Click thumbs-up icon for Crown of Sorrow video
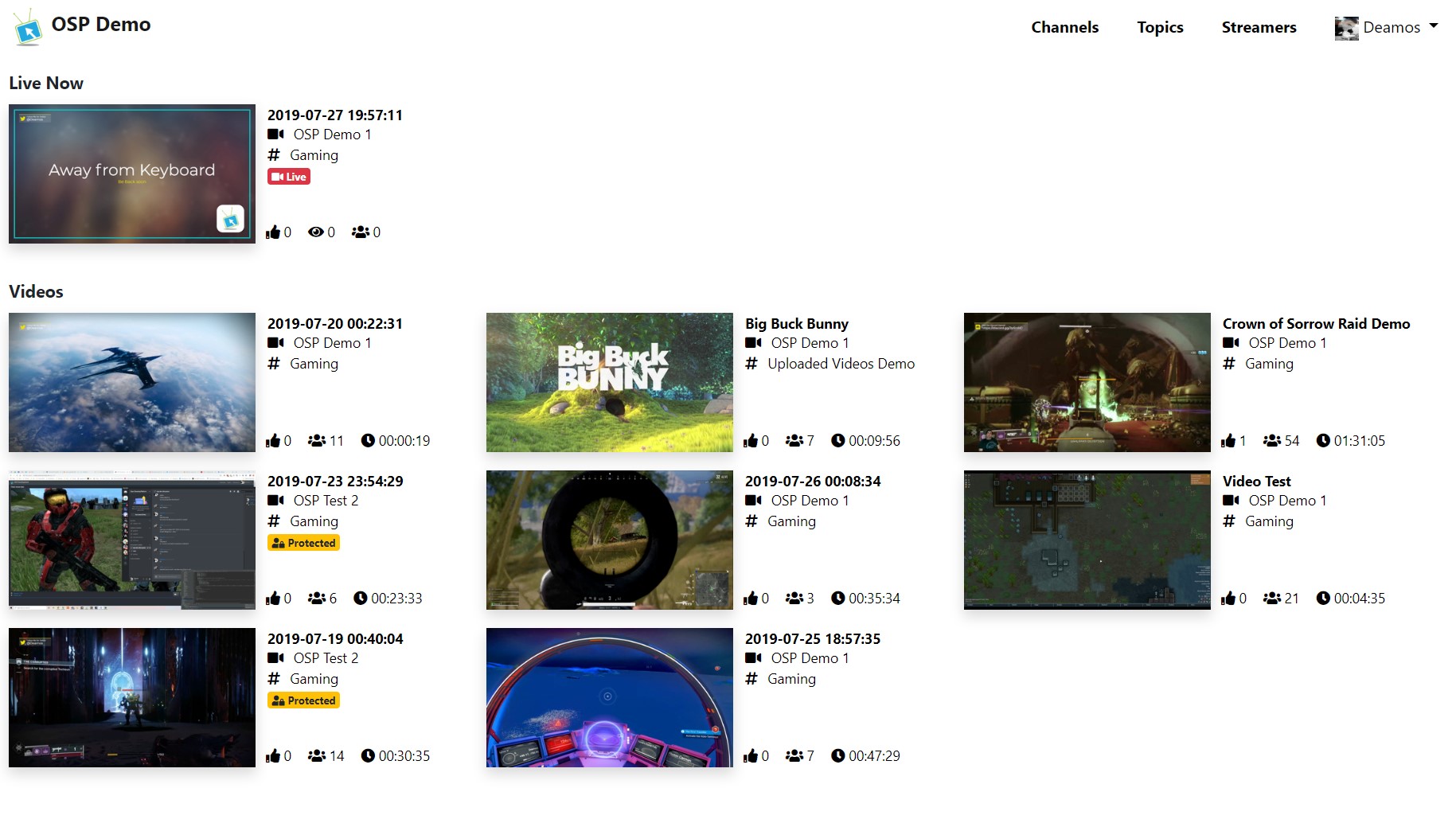Viewport: 1456px width, 827px height. (1228, 441)
